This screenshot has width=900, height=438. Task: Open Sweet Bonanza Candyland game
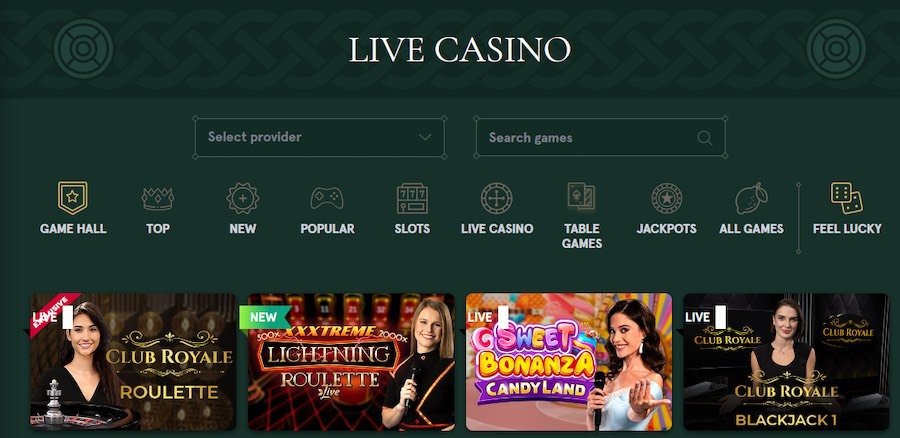[x=569, y=362]
